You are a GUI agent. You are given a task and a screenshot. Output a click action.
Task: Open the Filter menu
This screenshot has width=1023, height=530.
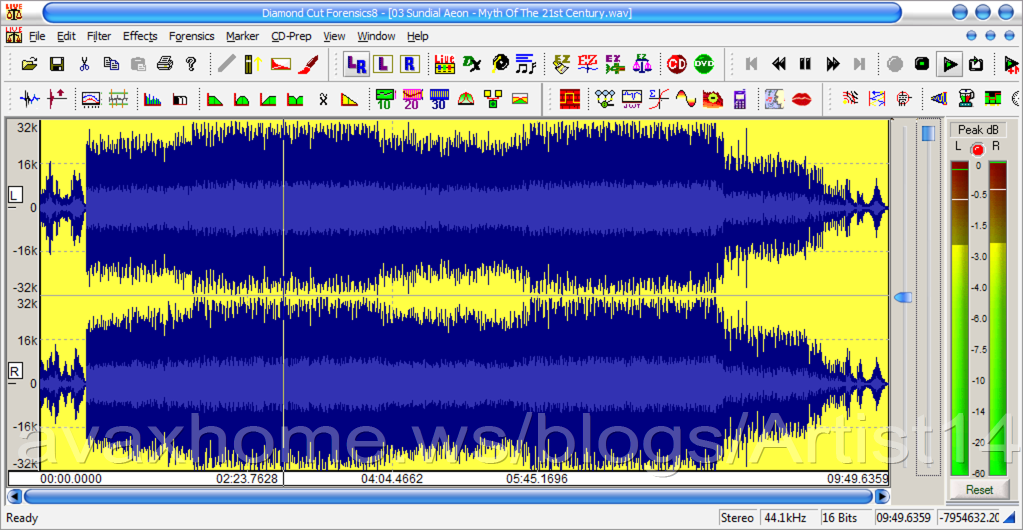(x=99, y=36)
